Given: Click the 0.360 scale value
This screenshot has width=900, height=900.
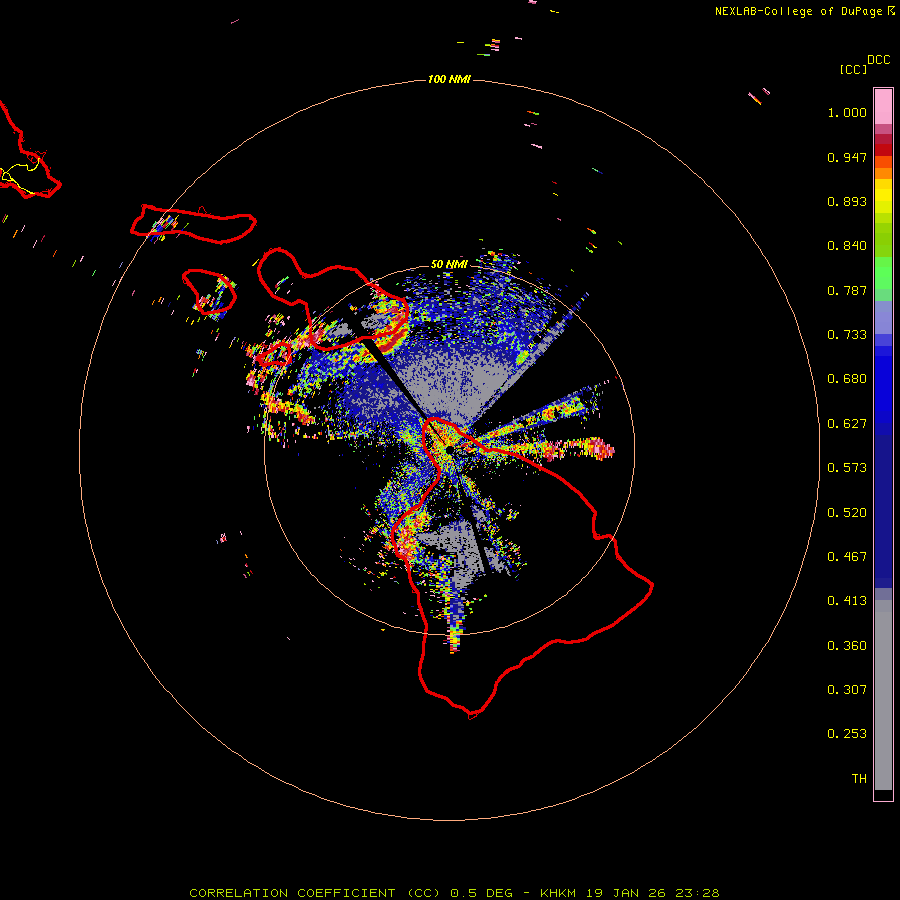Looking at the screenshot, I should (x=847, y=646).
